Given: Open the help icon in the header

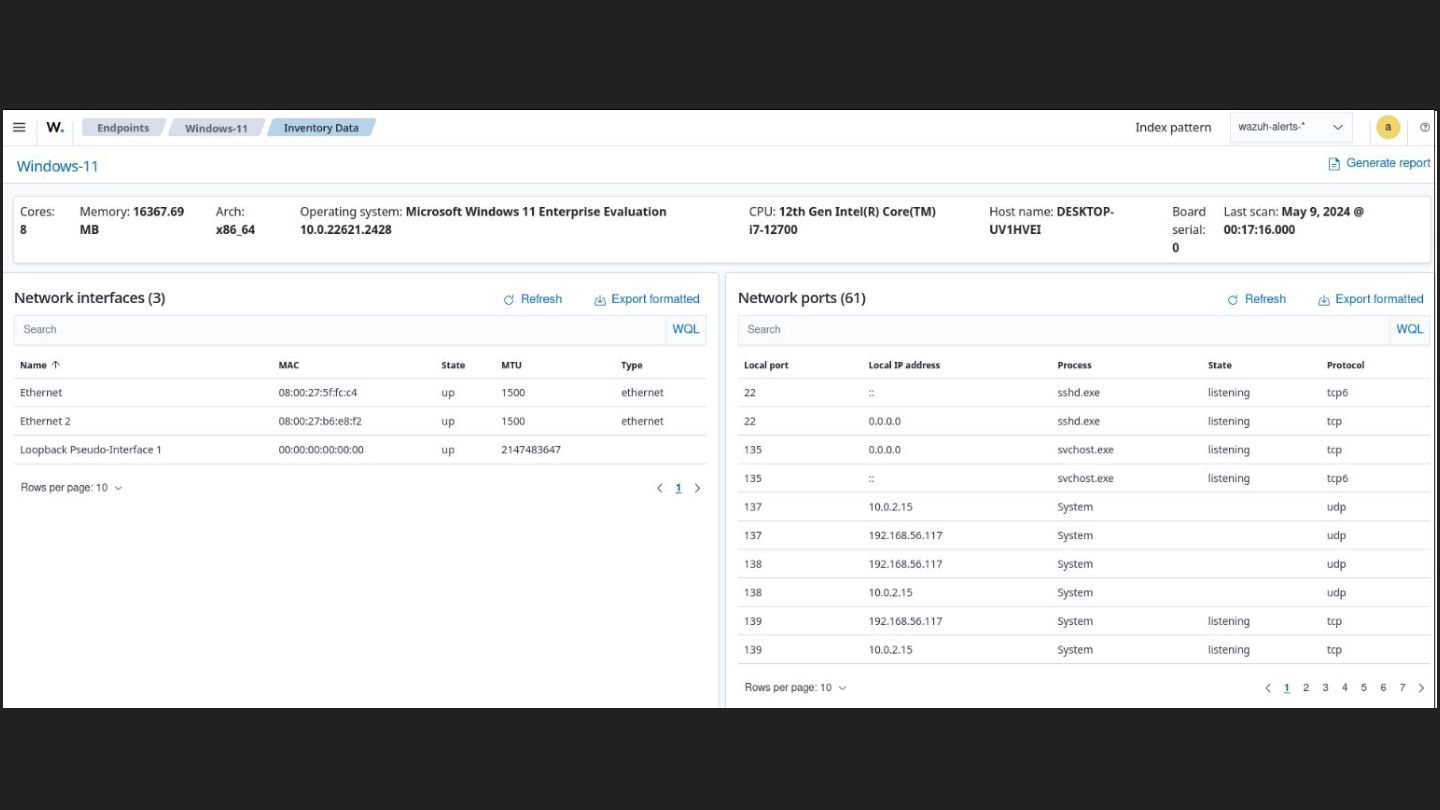Looking at the screenshot, I should pos(1425,127).
